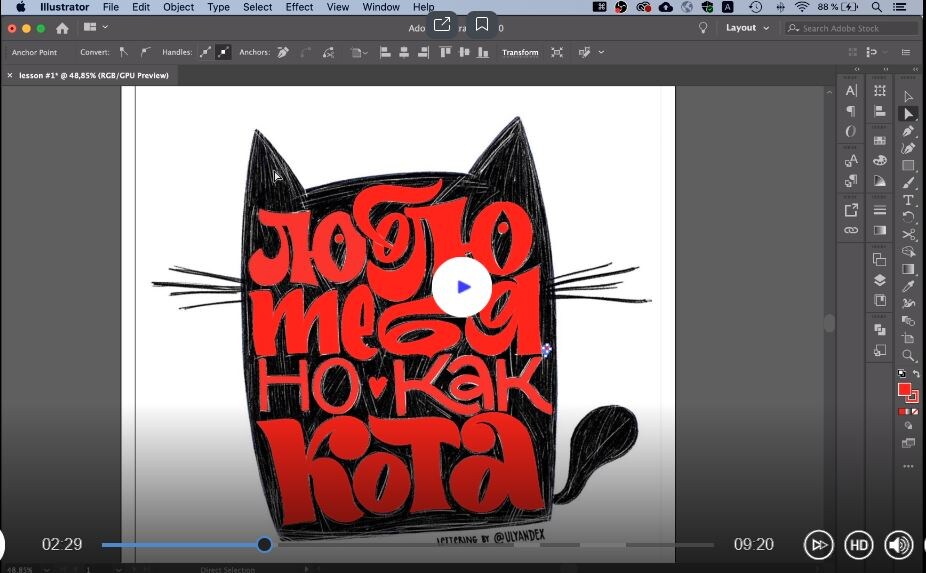
Task: Expand the Arrange Documents dropdown arrow
Action: pos(105,27)
